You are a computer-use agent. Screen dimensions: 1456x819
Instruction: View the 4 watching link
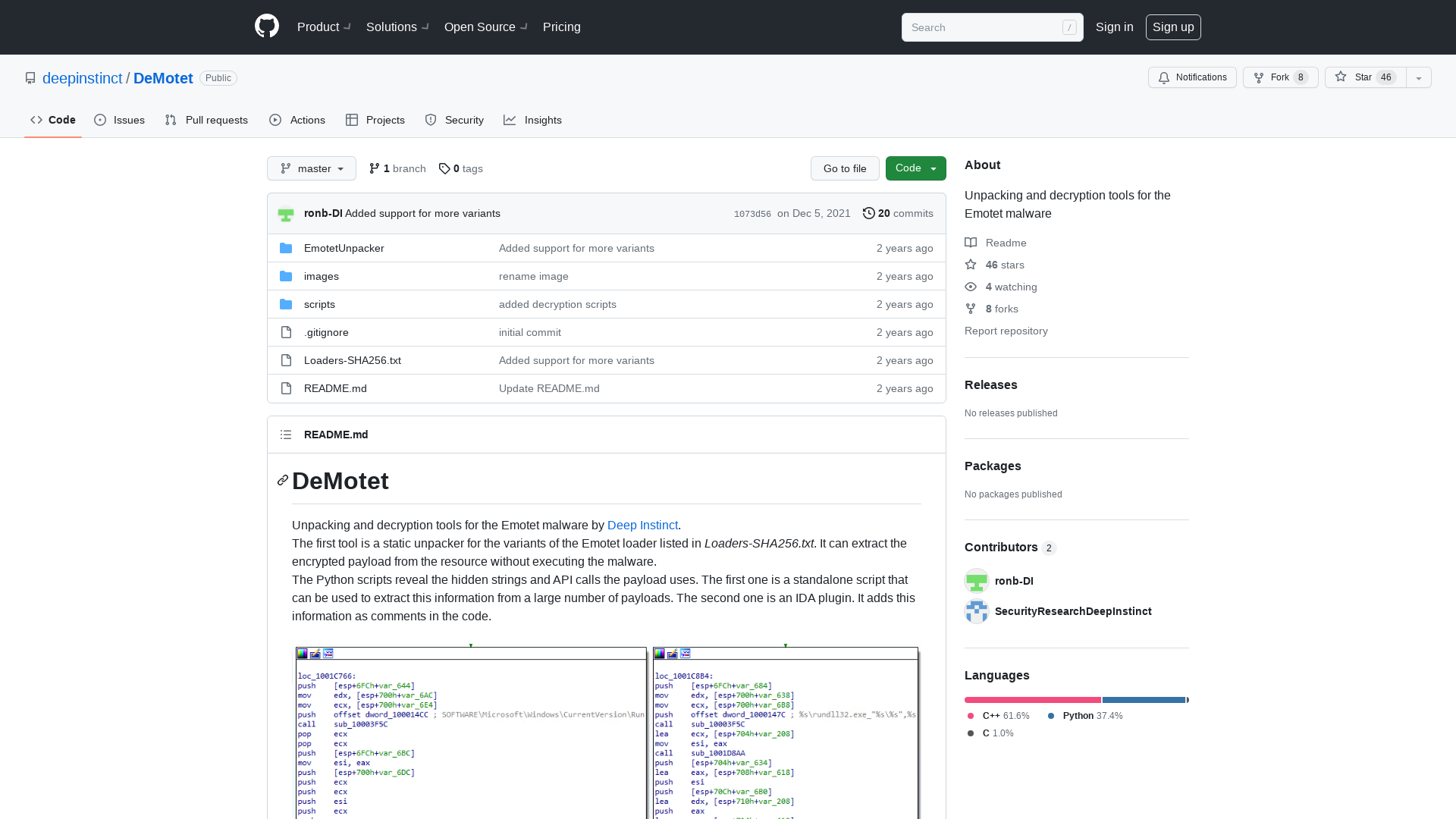coord(1001,287)
